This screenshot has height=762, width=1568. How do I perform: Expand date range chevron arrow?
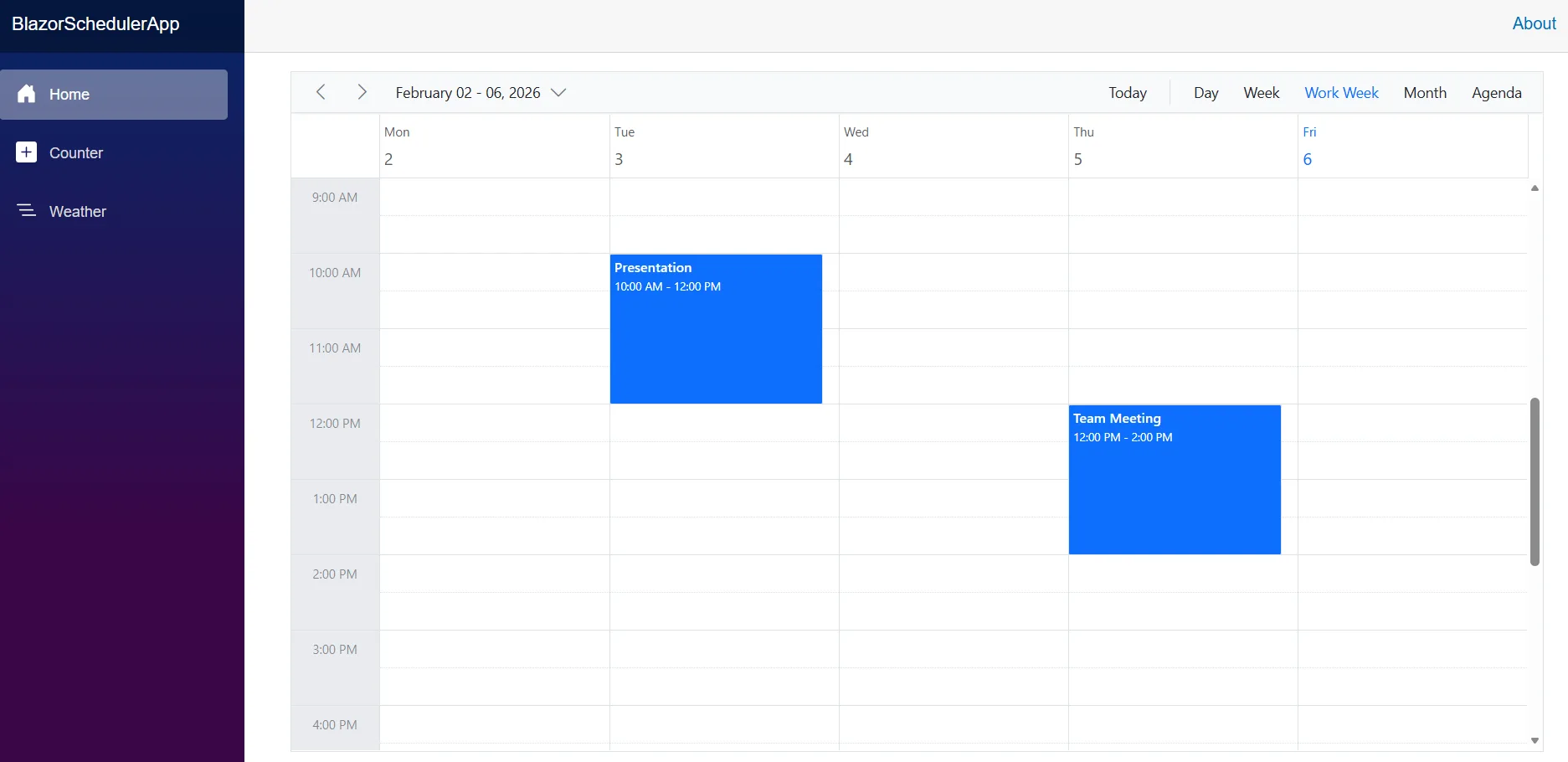tap(558, 93)
